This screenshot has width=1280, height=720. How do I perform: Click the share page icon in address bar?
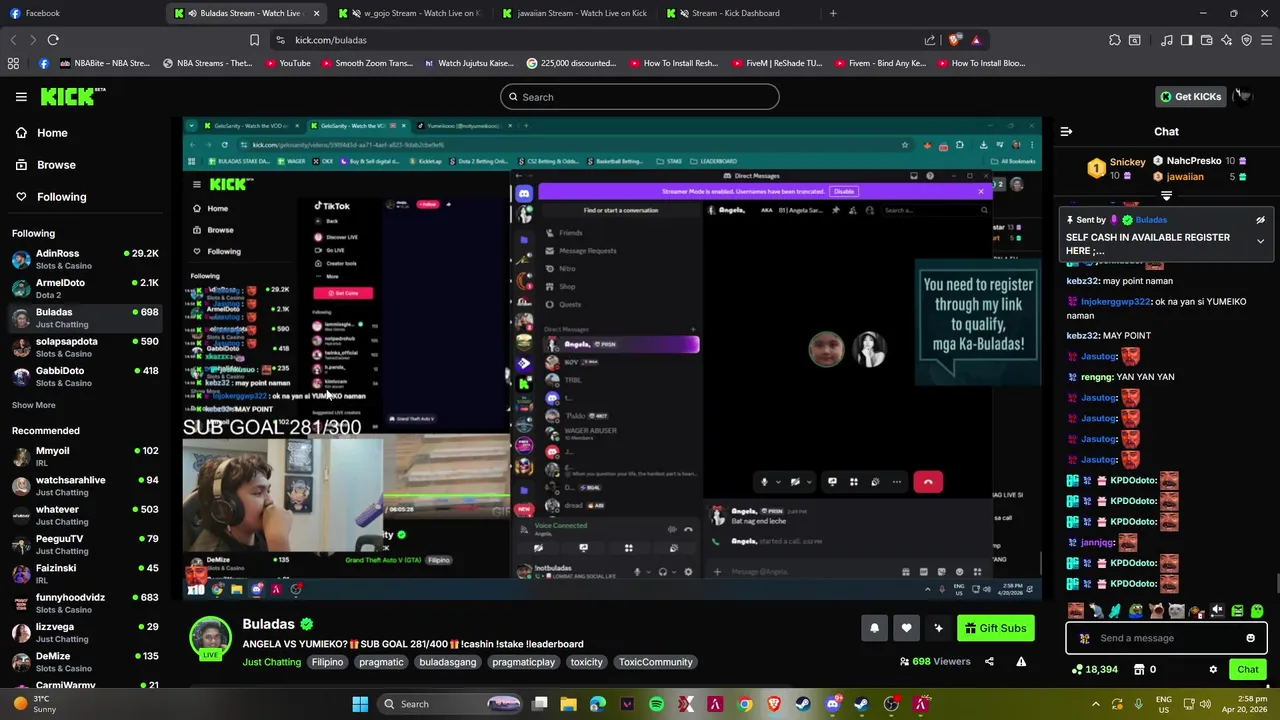click(x=930, y=40)
